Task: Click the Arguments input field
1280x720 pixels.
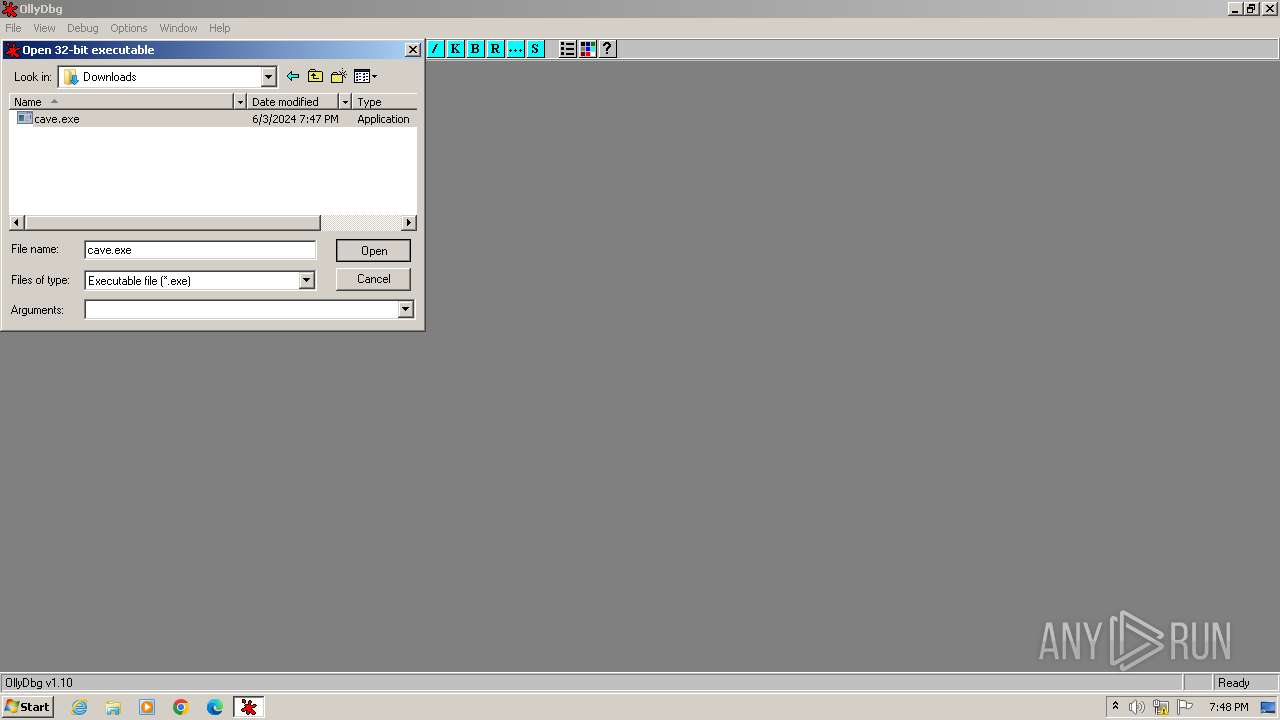Action: pyautogui.click(x=241, y=310)
